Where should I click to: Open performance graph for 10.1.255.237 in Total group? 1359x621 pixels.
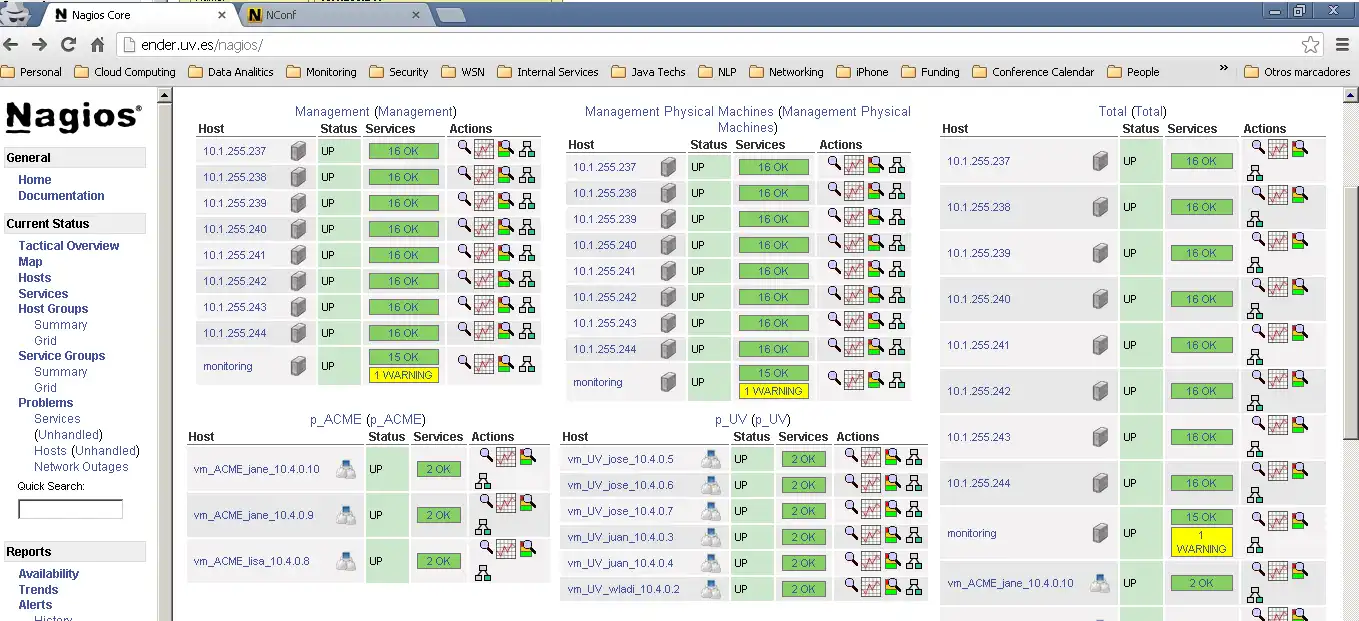(1278, 149)
